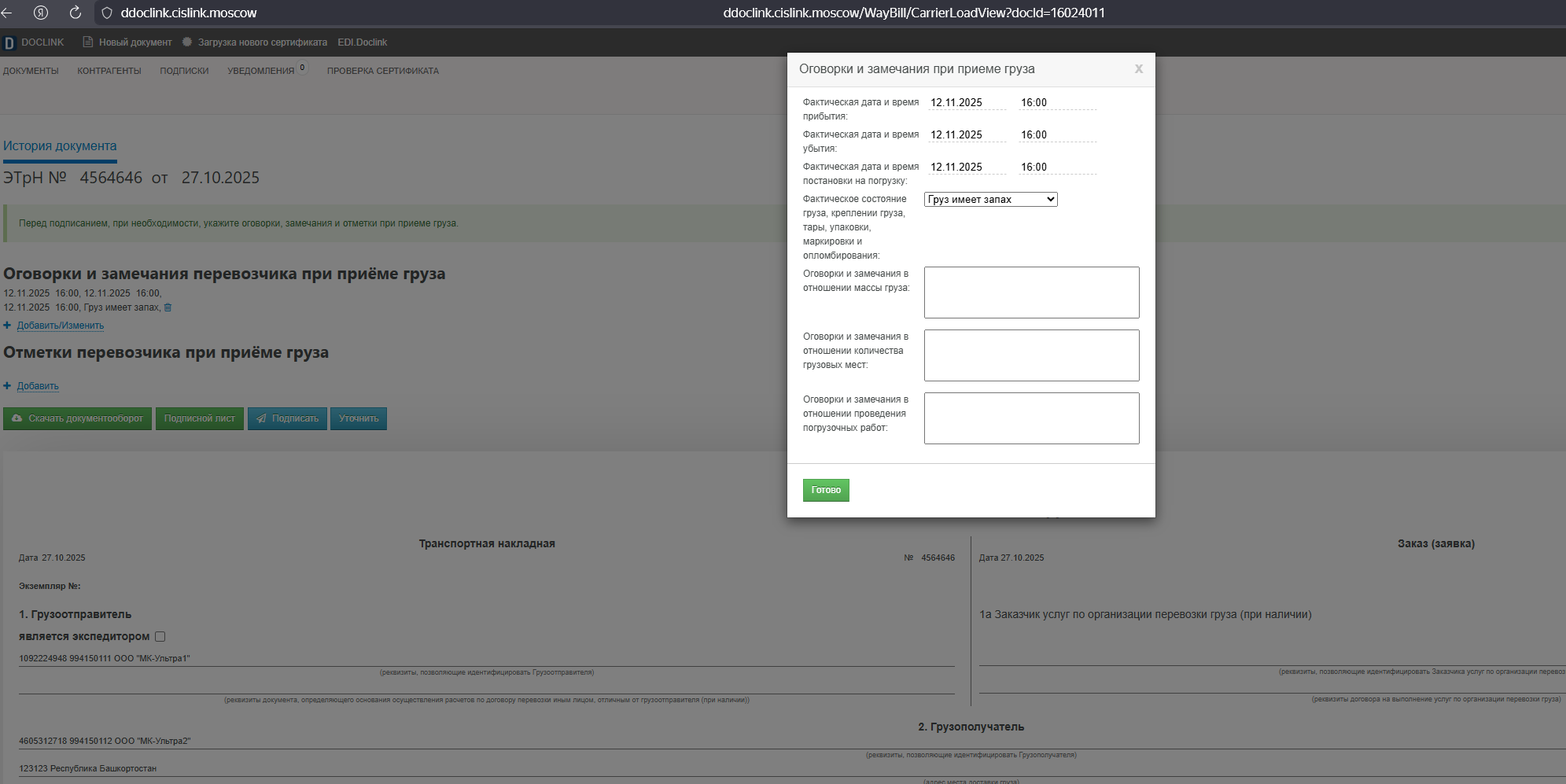Open the УВЕДОМЛЕНИЯ menu item
This screenshot has height=784, width=1566.
pos(261,71)
